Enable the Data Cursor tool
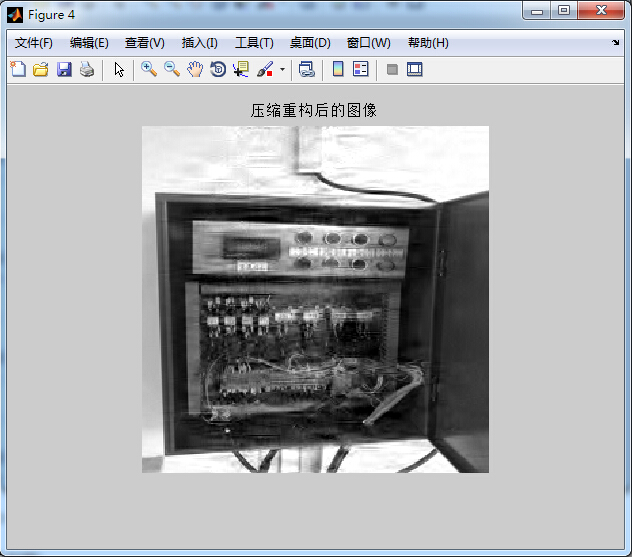 (x=241, y=69)
